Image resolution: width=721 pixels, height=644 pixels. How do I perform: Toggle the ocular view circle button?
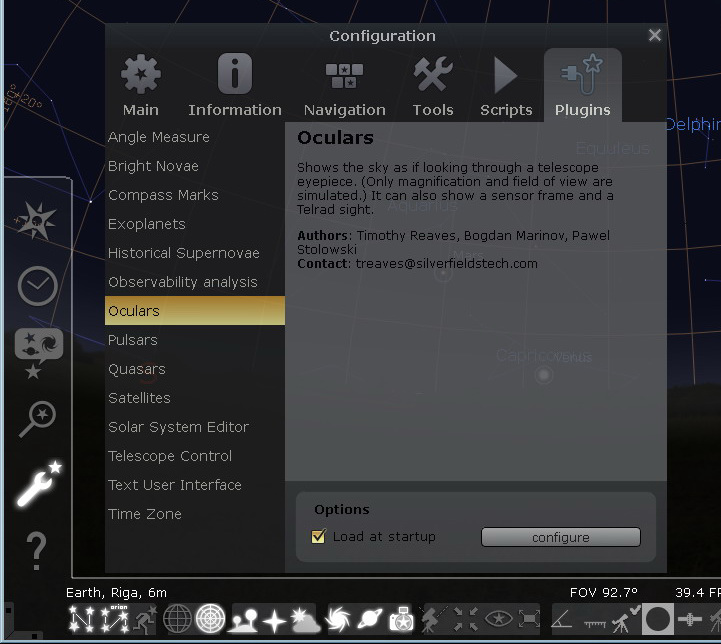pyautogui.click(x=658, y=620)
